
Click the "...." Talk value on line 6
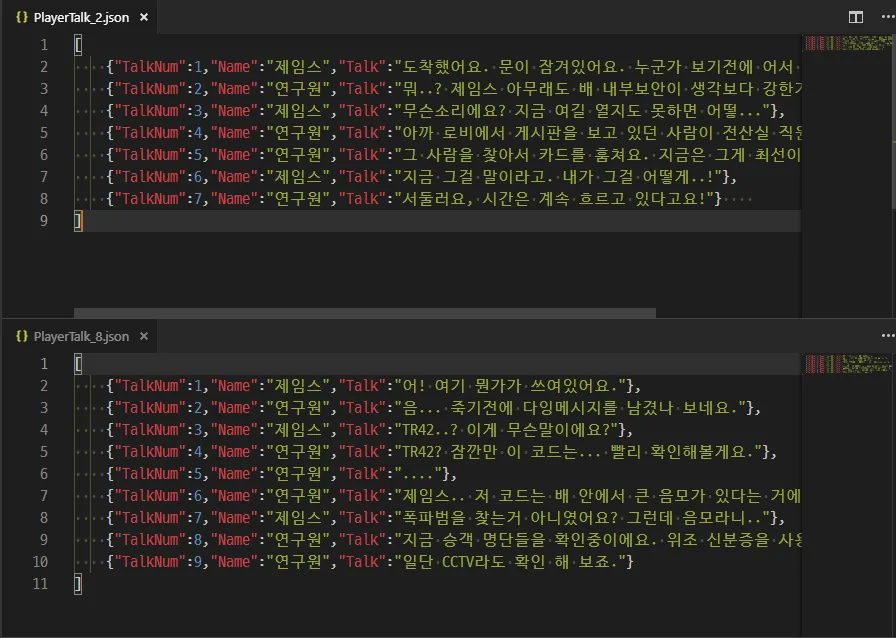tap(418, 474)
